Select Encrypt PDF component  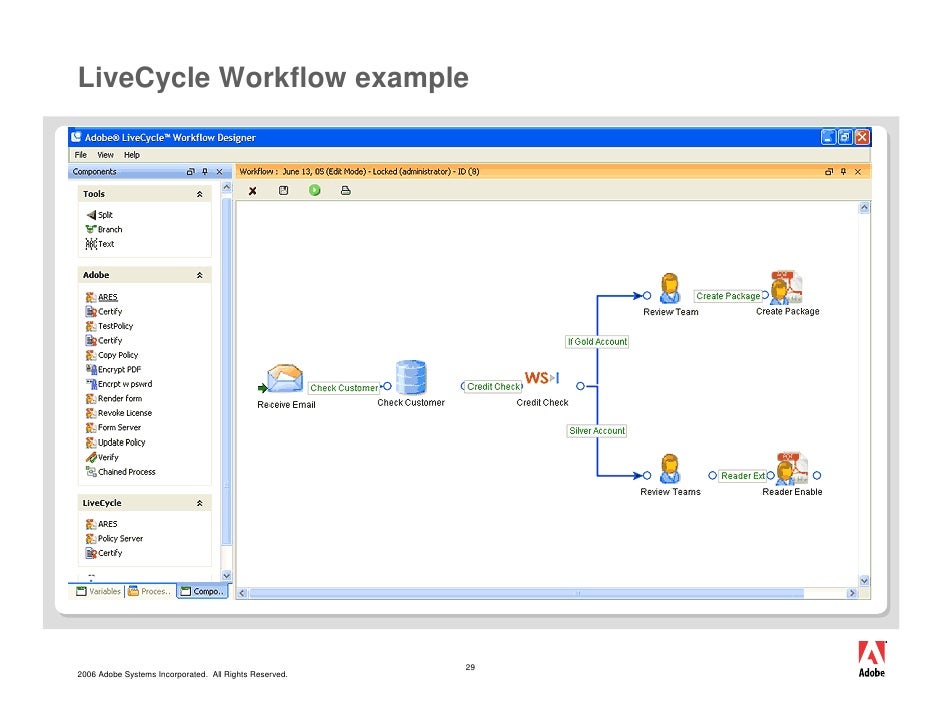pos(114,369)
